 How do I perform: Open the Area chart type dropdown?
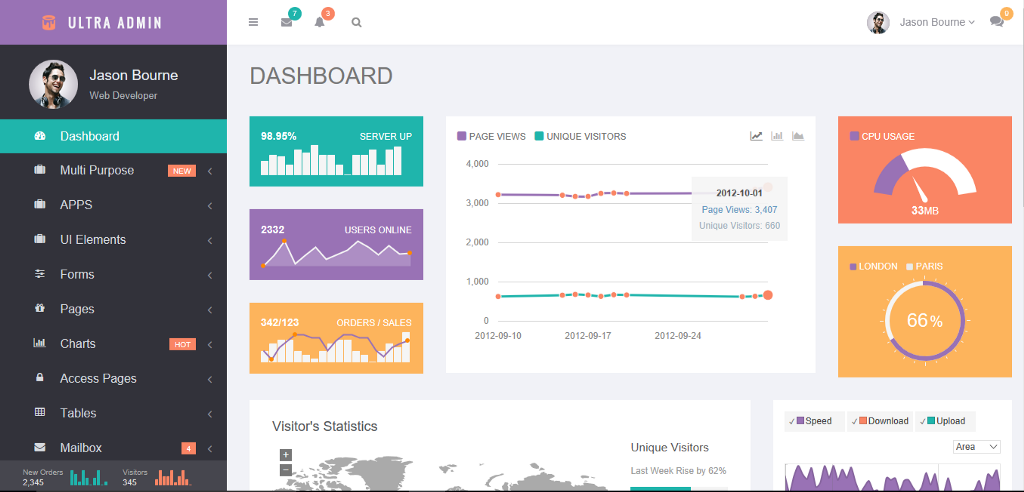pyautogui.click(x=977, y=447)
